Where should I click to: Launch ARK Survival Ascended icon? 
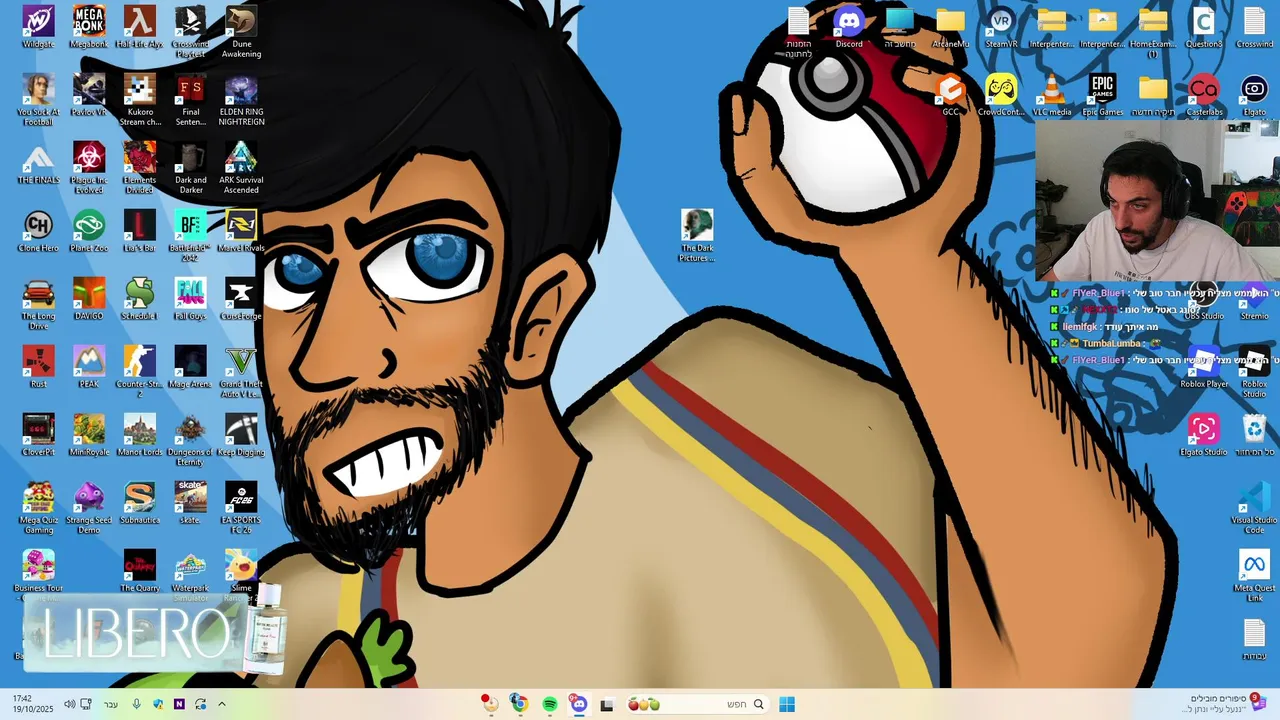click(x=241, y=168)
